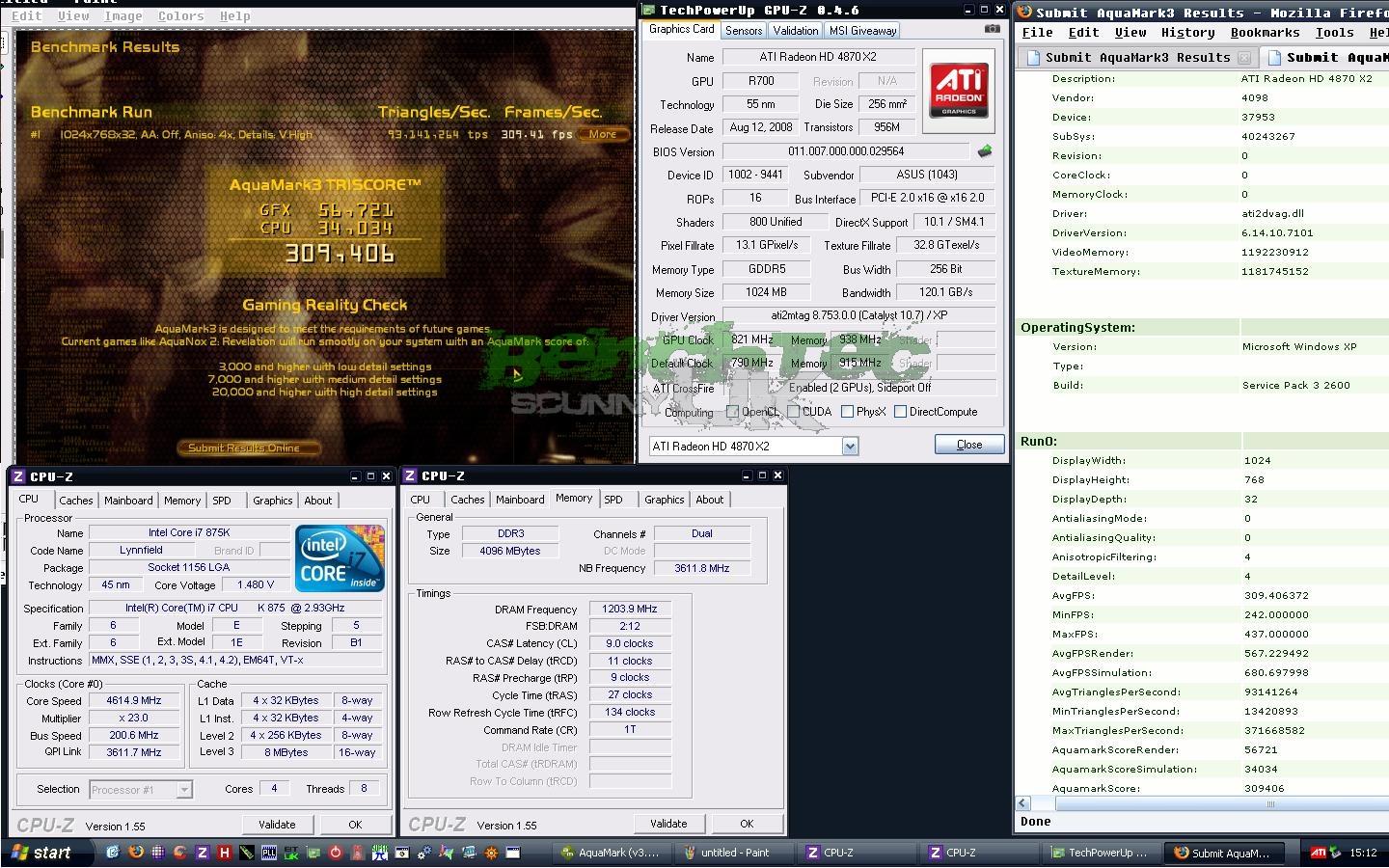Open the Image menu in Paint
This screenshot has width=1389, height=868.
[123, 16]
